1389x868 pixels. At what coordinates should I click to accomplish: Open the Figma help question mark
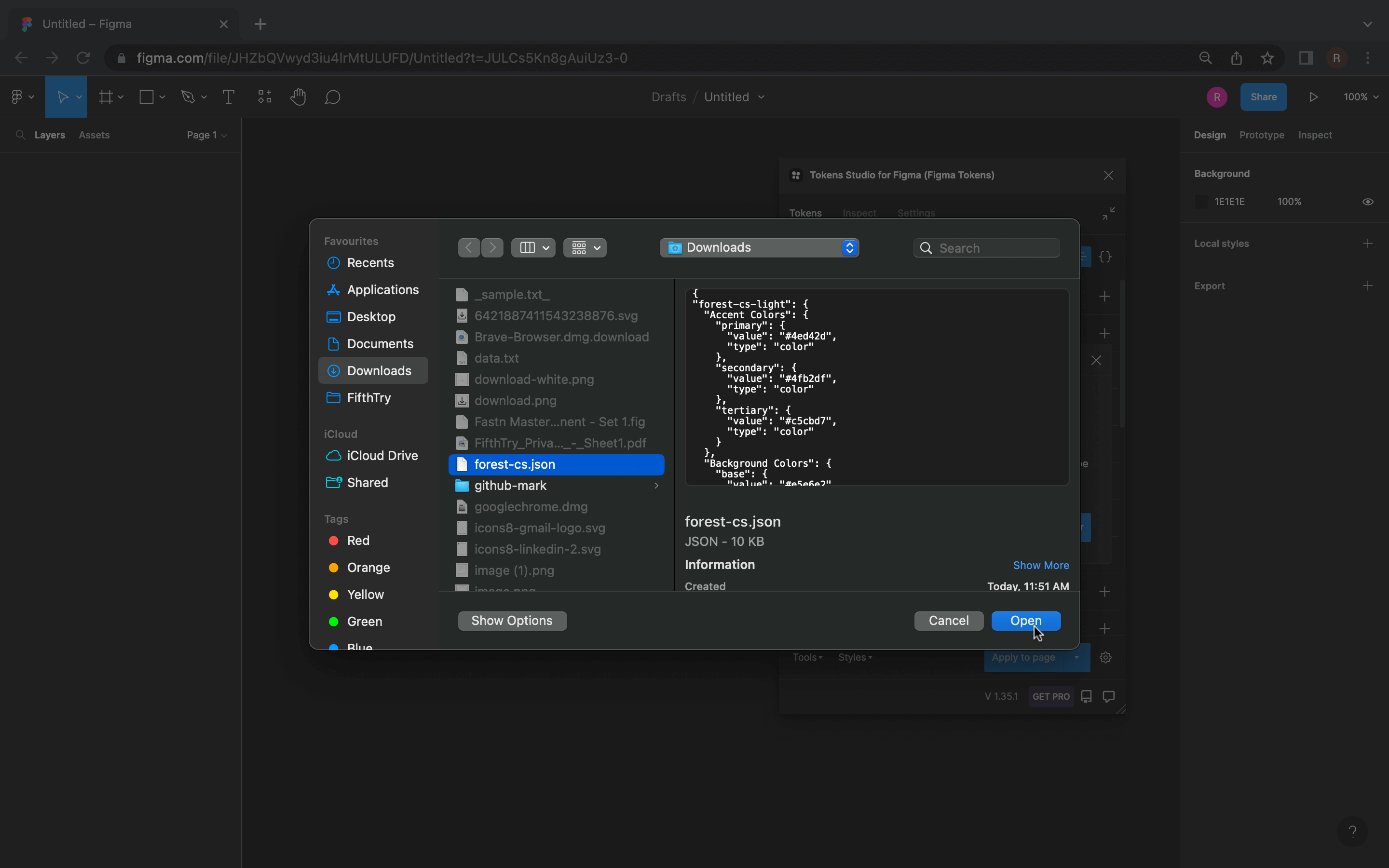[1353, 831]
